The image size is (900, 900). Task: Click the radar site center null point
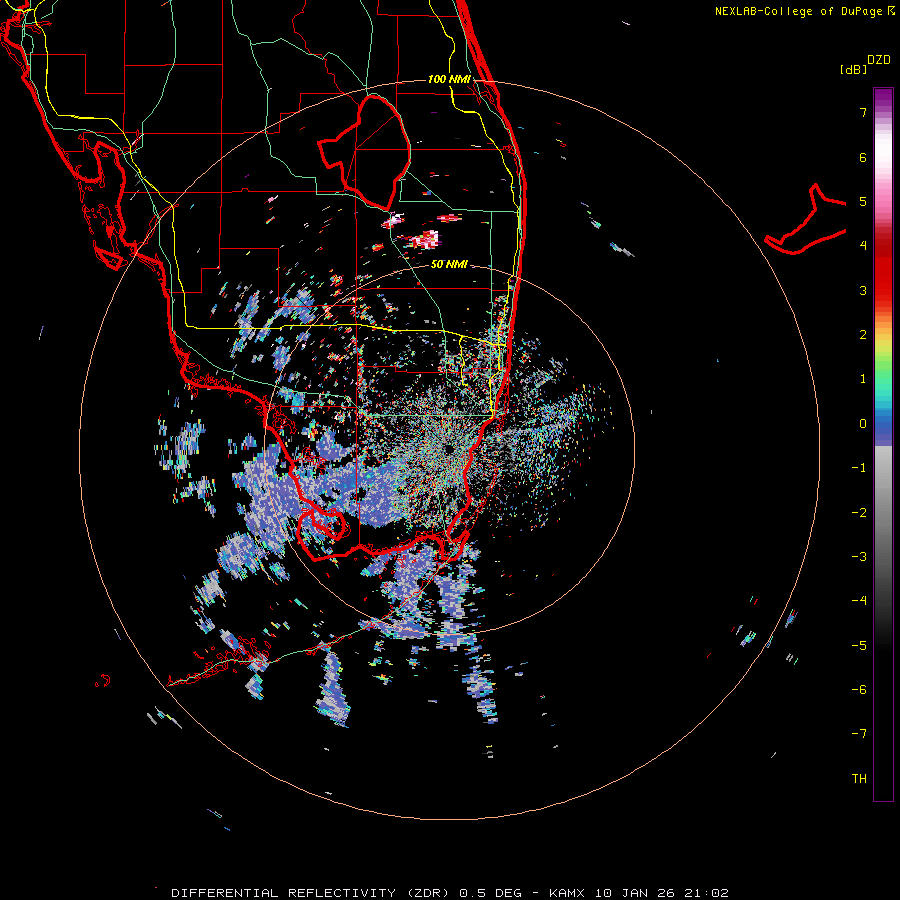pos(449,448)
